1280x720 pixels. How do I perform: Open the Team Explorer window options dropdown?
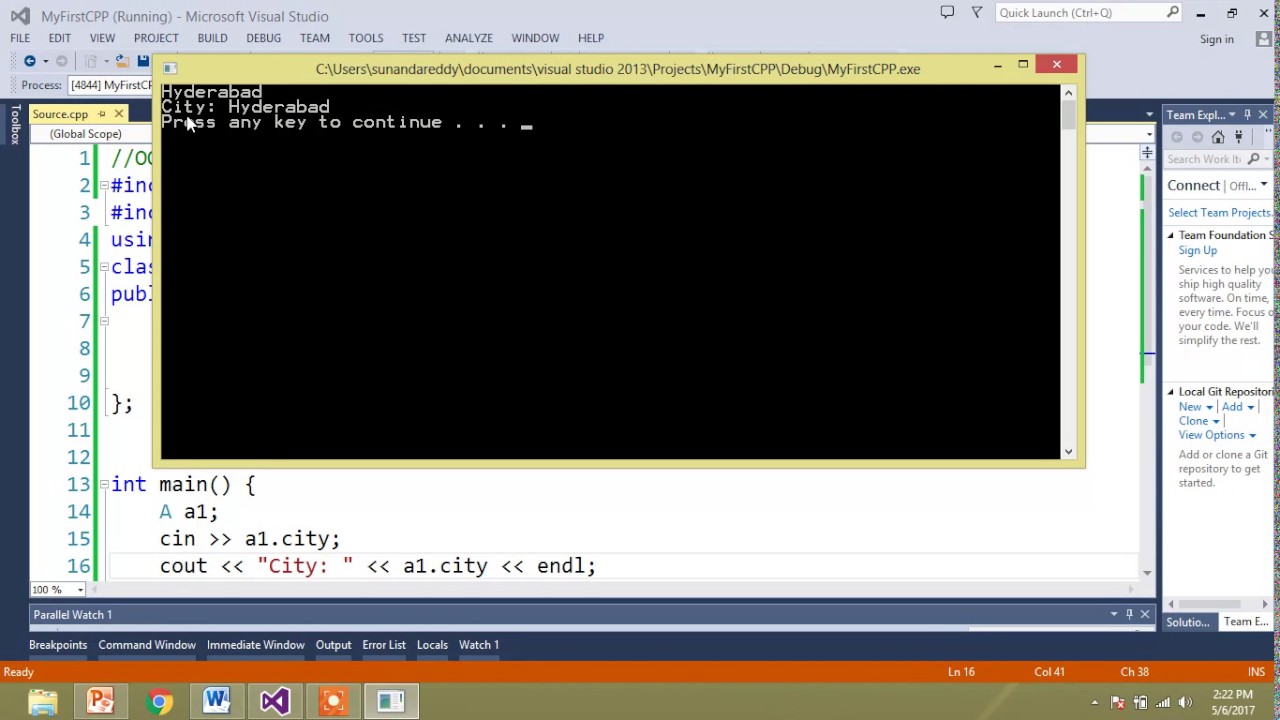[1232, 115]
